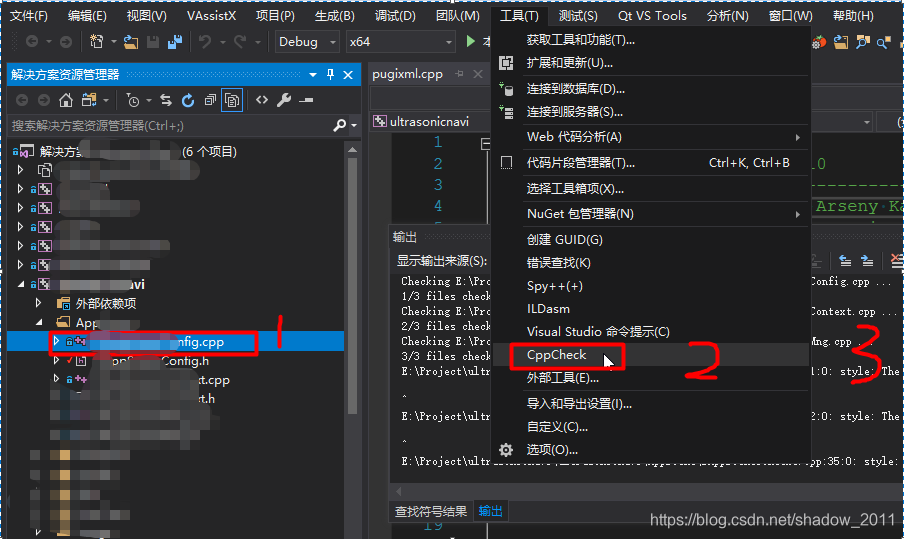The width and height of the screenshot is (904, 539).
Task: Collapse the App folder node
Action: [x=39, y=322]
